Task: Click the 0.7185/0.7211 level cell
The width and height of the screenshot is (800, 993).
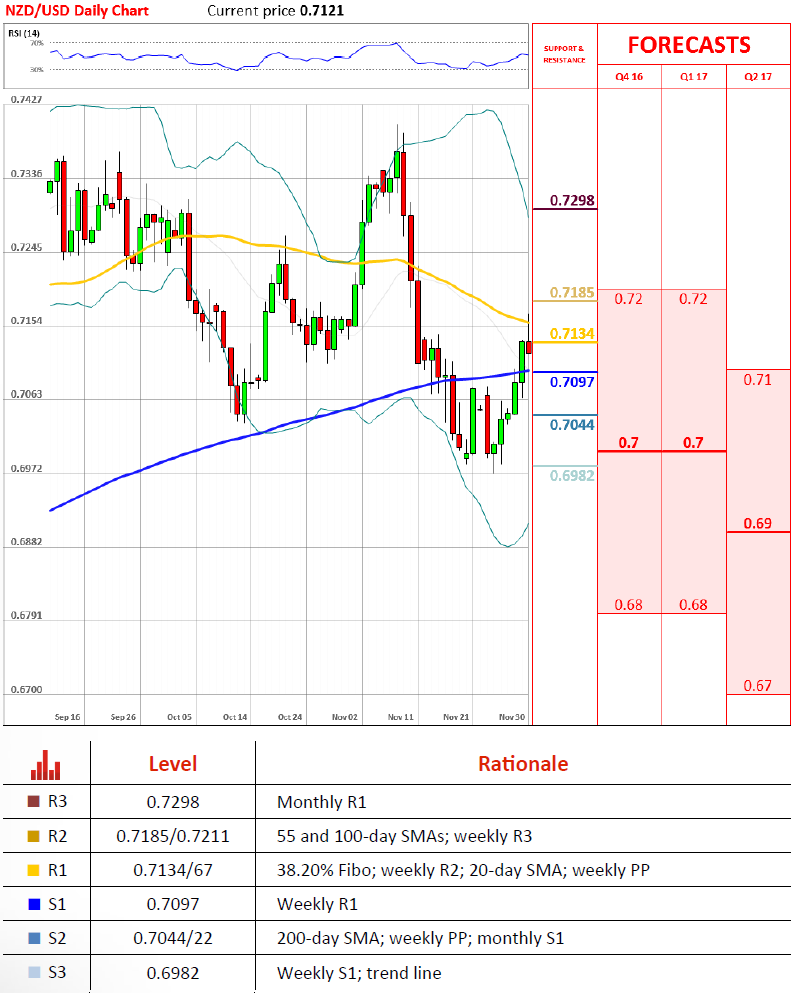Action: coord(173,837)
